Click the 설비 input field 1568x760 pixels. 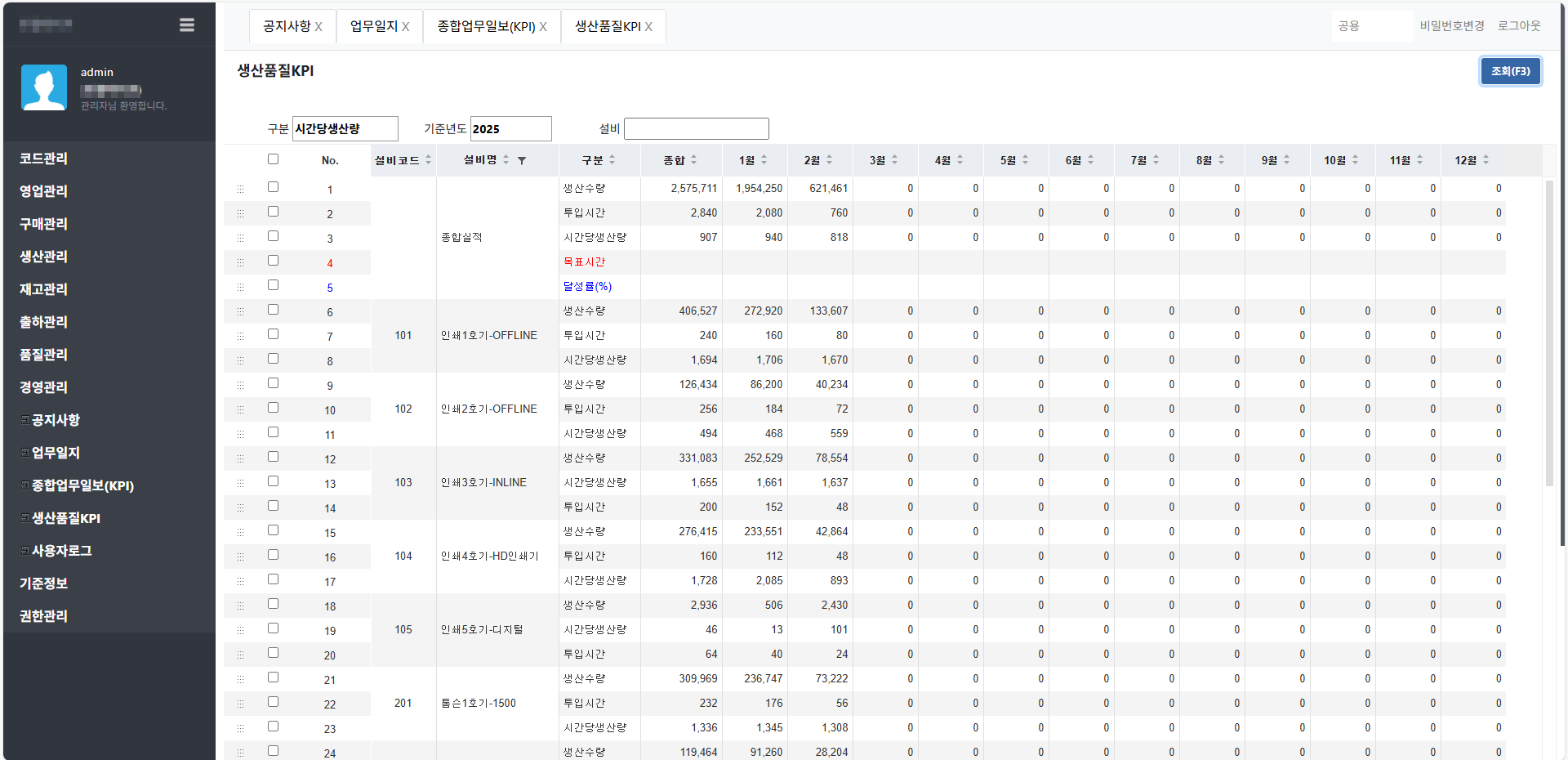coord(696,128)
